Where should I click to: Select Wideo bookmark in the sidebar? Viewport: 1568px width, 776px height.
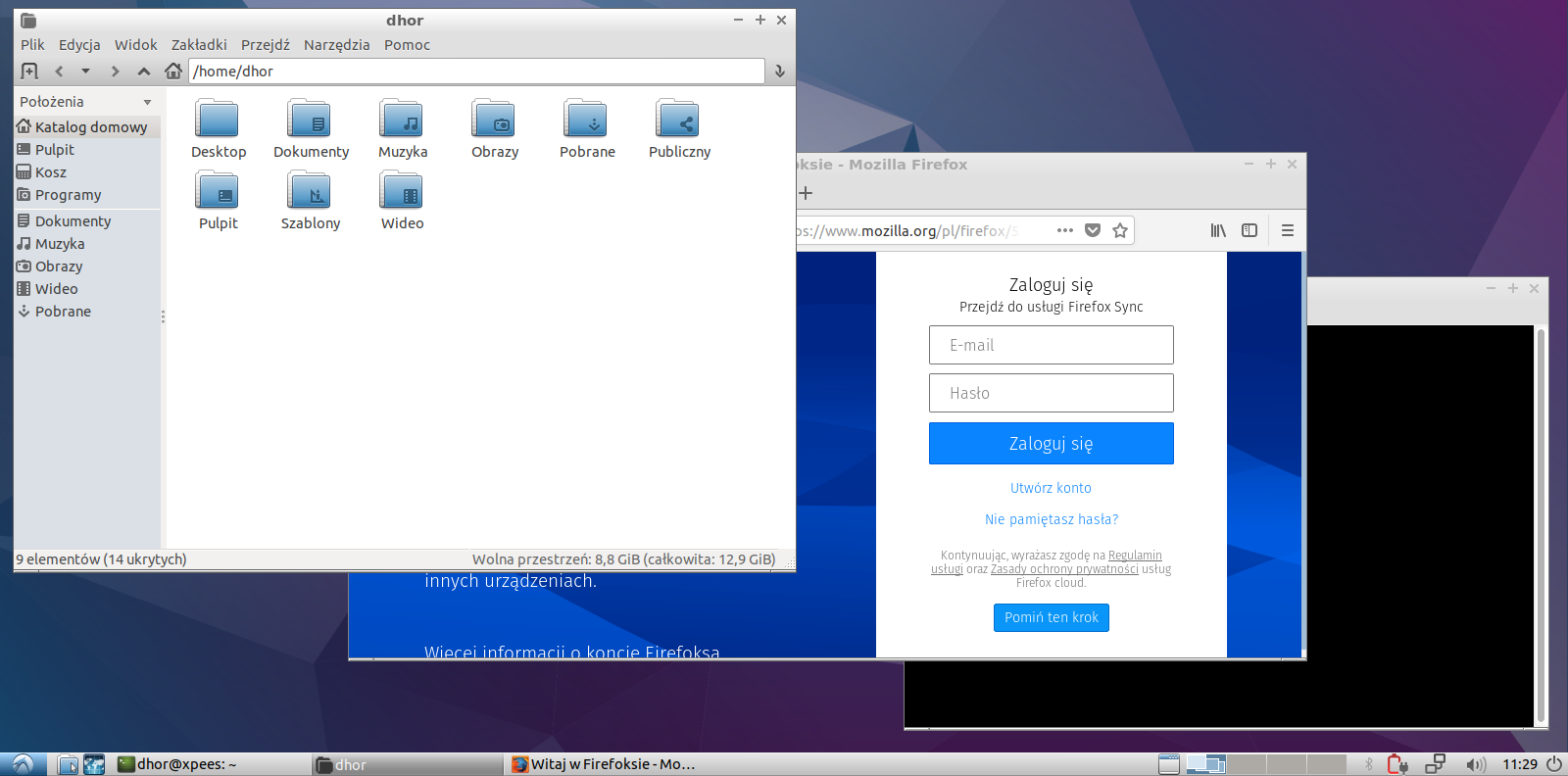87,289
